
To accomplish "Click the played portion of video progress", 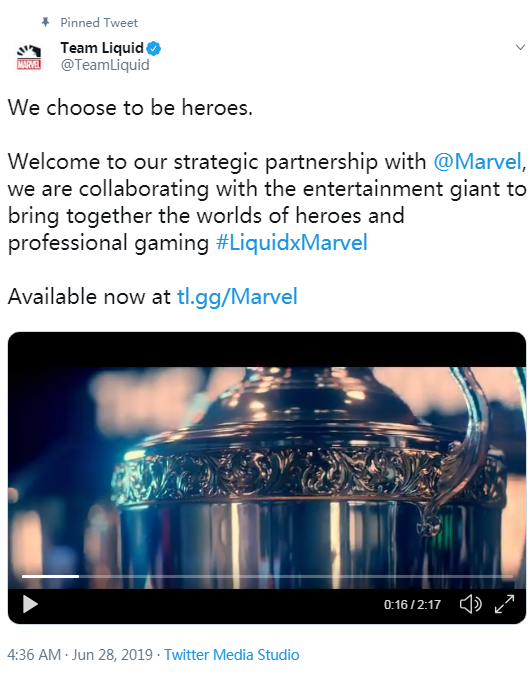I will [50, 576].
